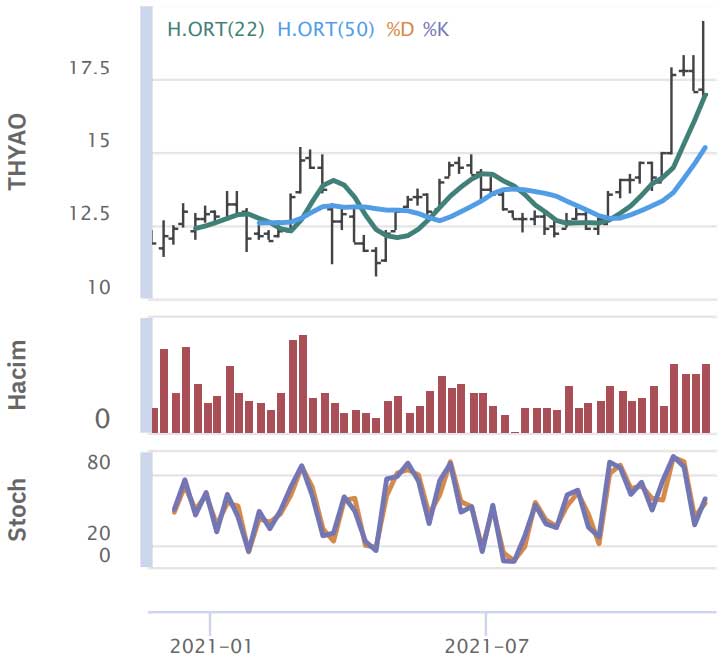Click the 0 volume axis label

point(102,419)
